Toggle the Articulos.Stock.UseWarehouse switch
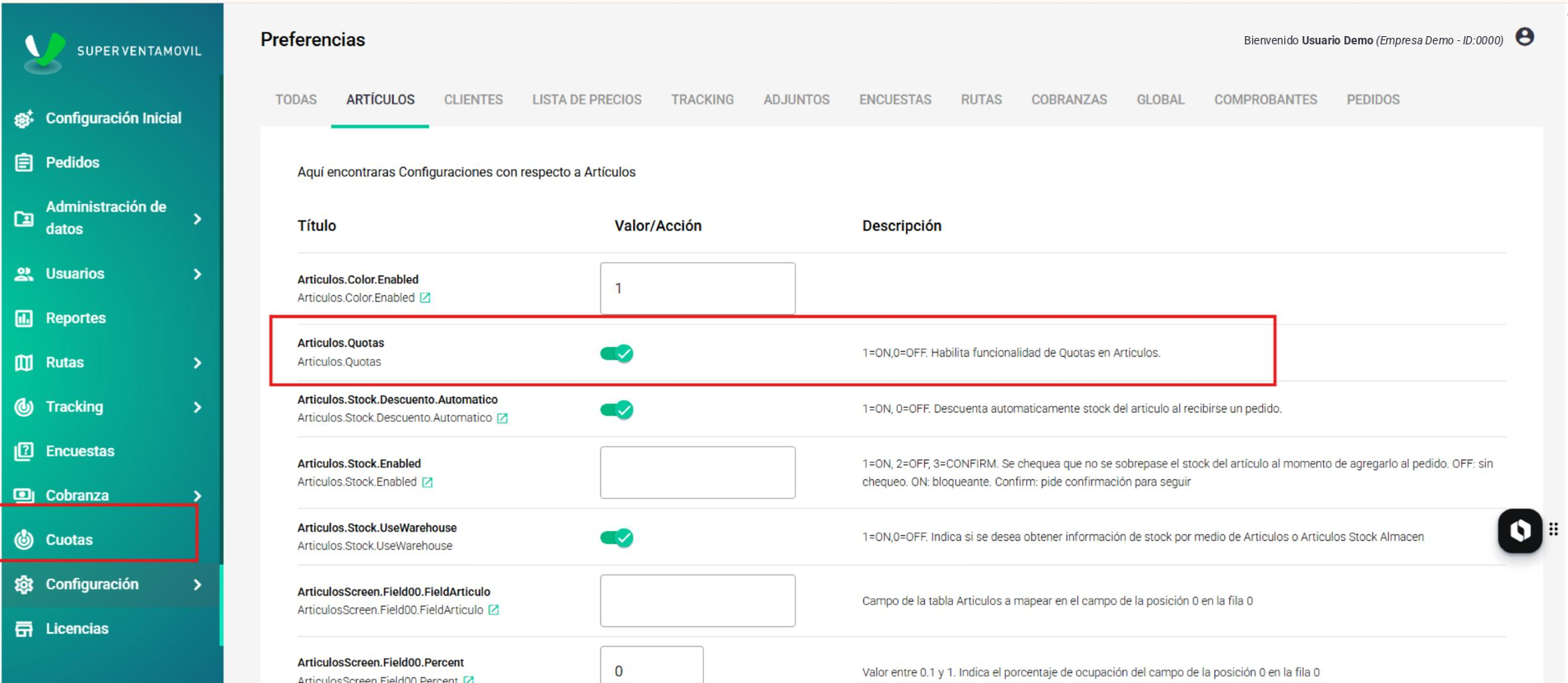 (x=617, y=538)
